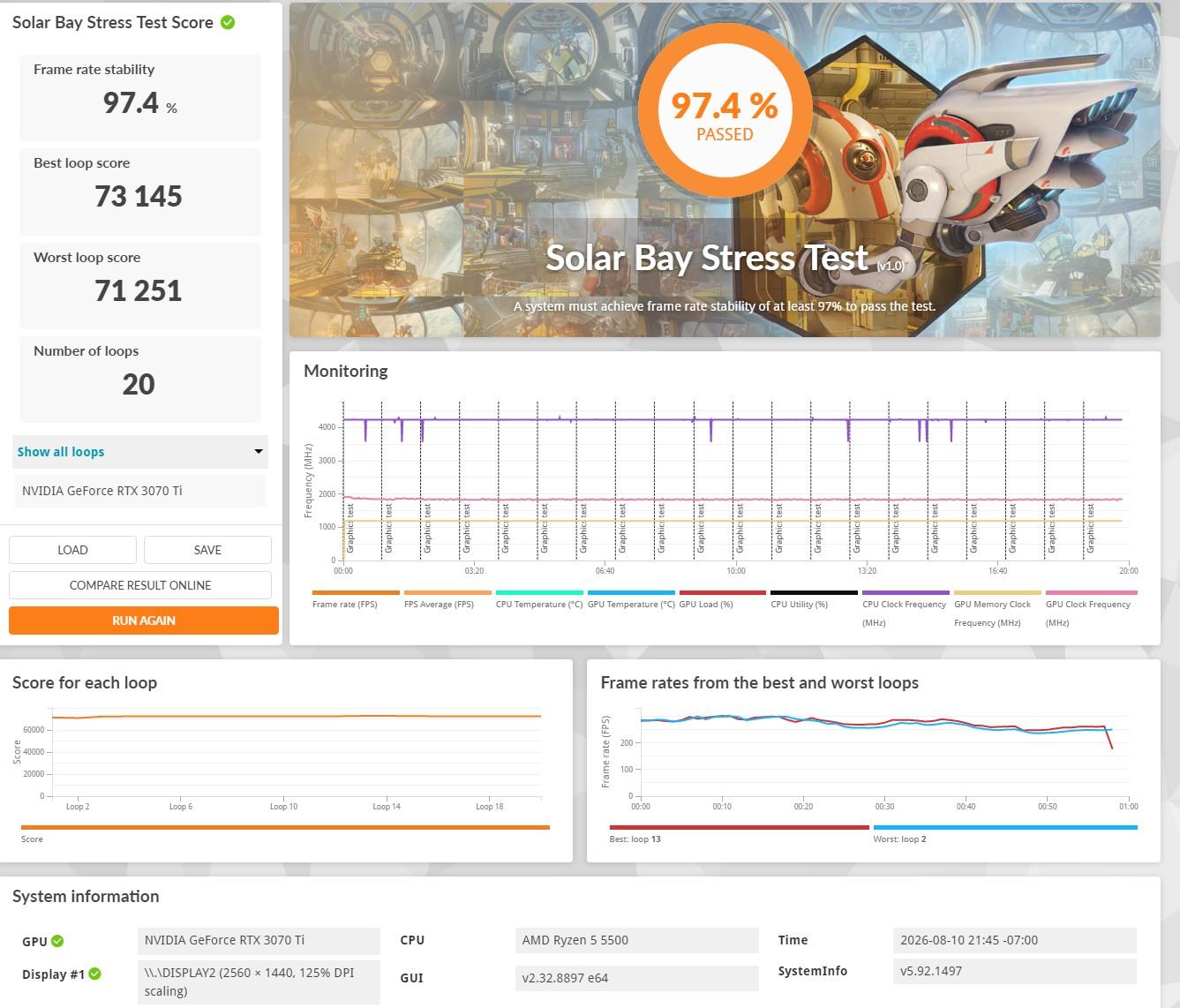Click the Display #1 value \\.\DISPLAY2 (2560 × 1440)

click(259, 982)
